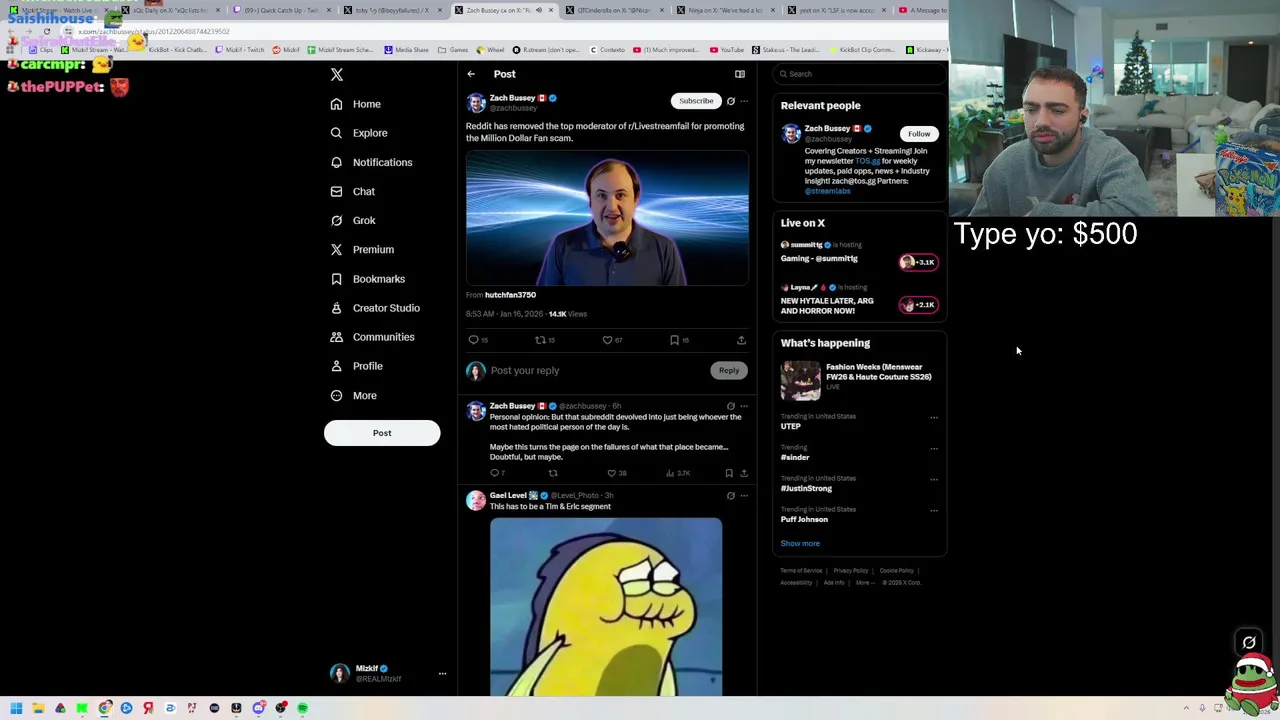Open Grok in the sidebar
1280x720 pixels.
[353, 220]
